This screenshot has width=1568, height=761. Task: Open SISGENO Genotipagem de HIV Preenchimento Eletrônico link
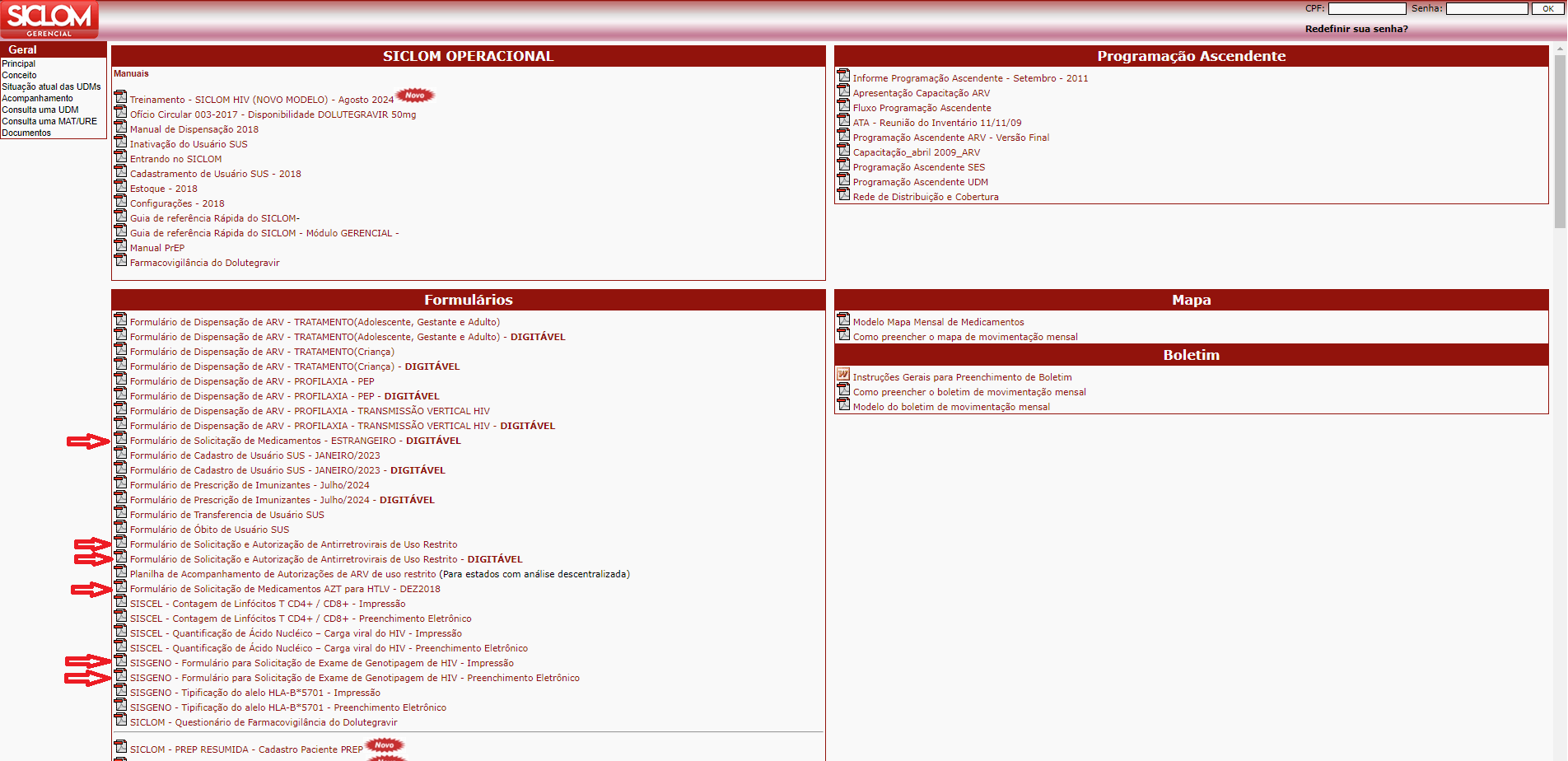(x=355, y=678)
